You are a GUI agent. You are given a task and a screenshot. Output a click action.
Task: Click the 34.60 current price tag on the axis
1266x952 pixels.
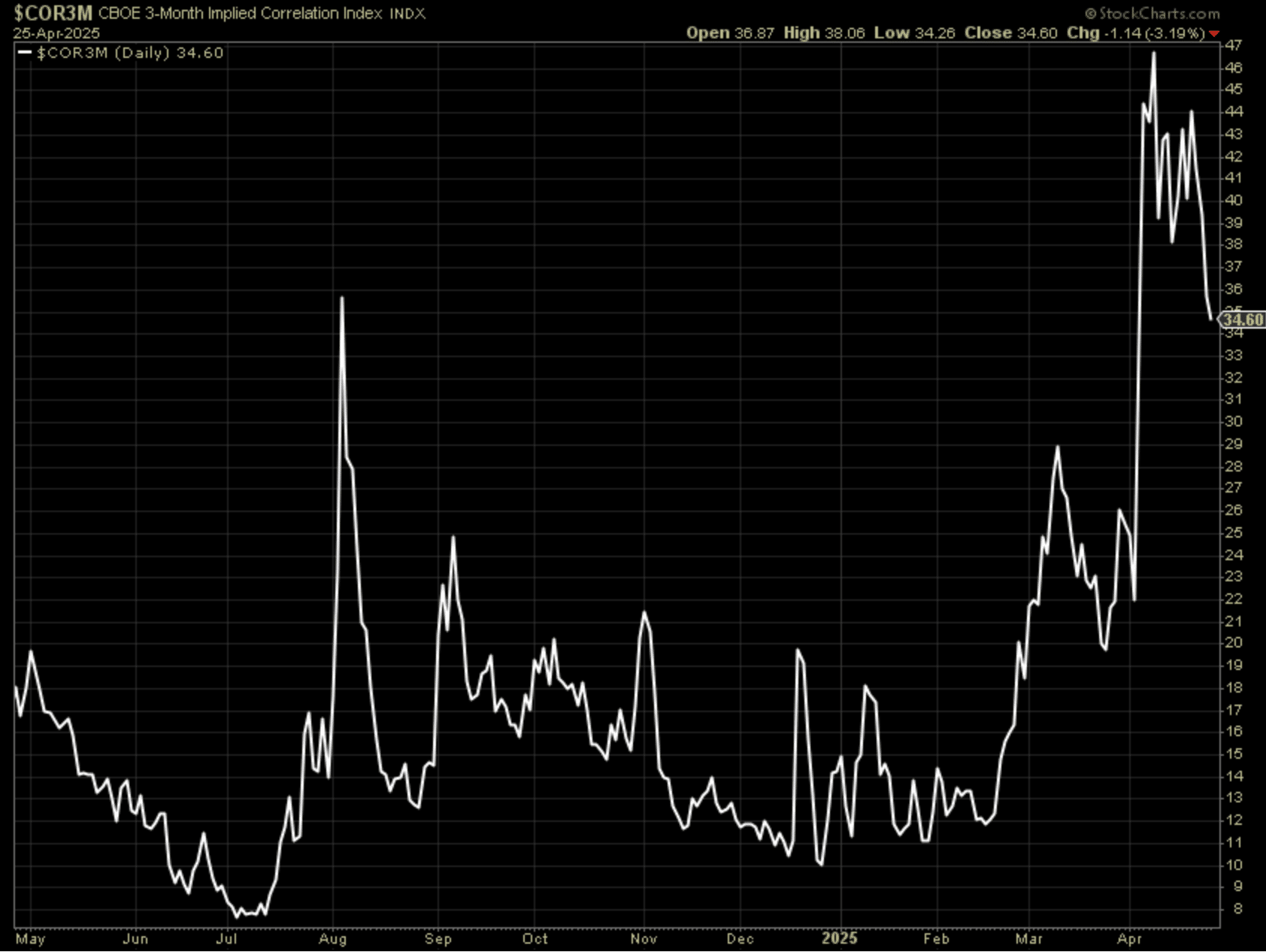coord(1242,320)
